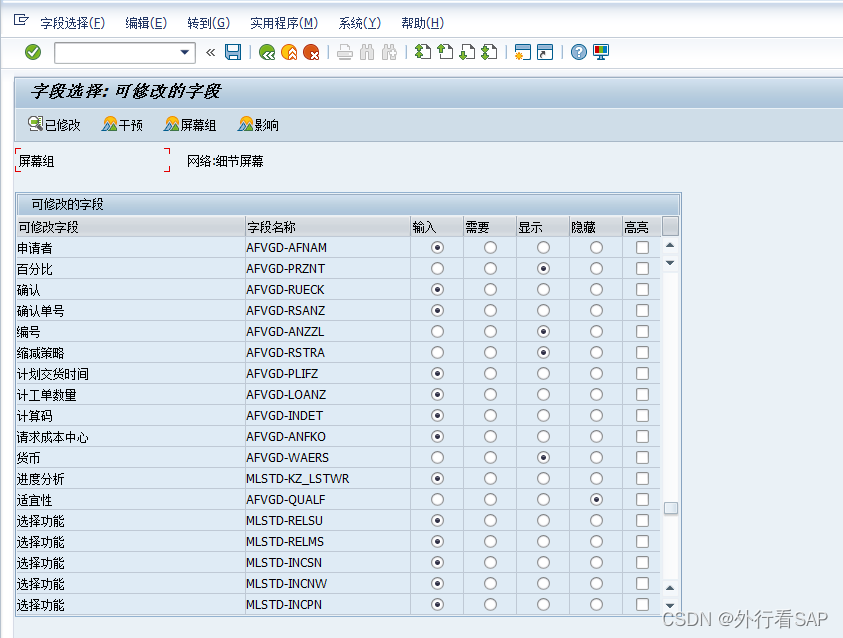Click the 影响 toolbar button
This screenshot has height=638, width=843.
click(x=258, y=125)
